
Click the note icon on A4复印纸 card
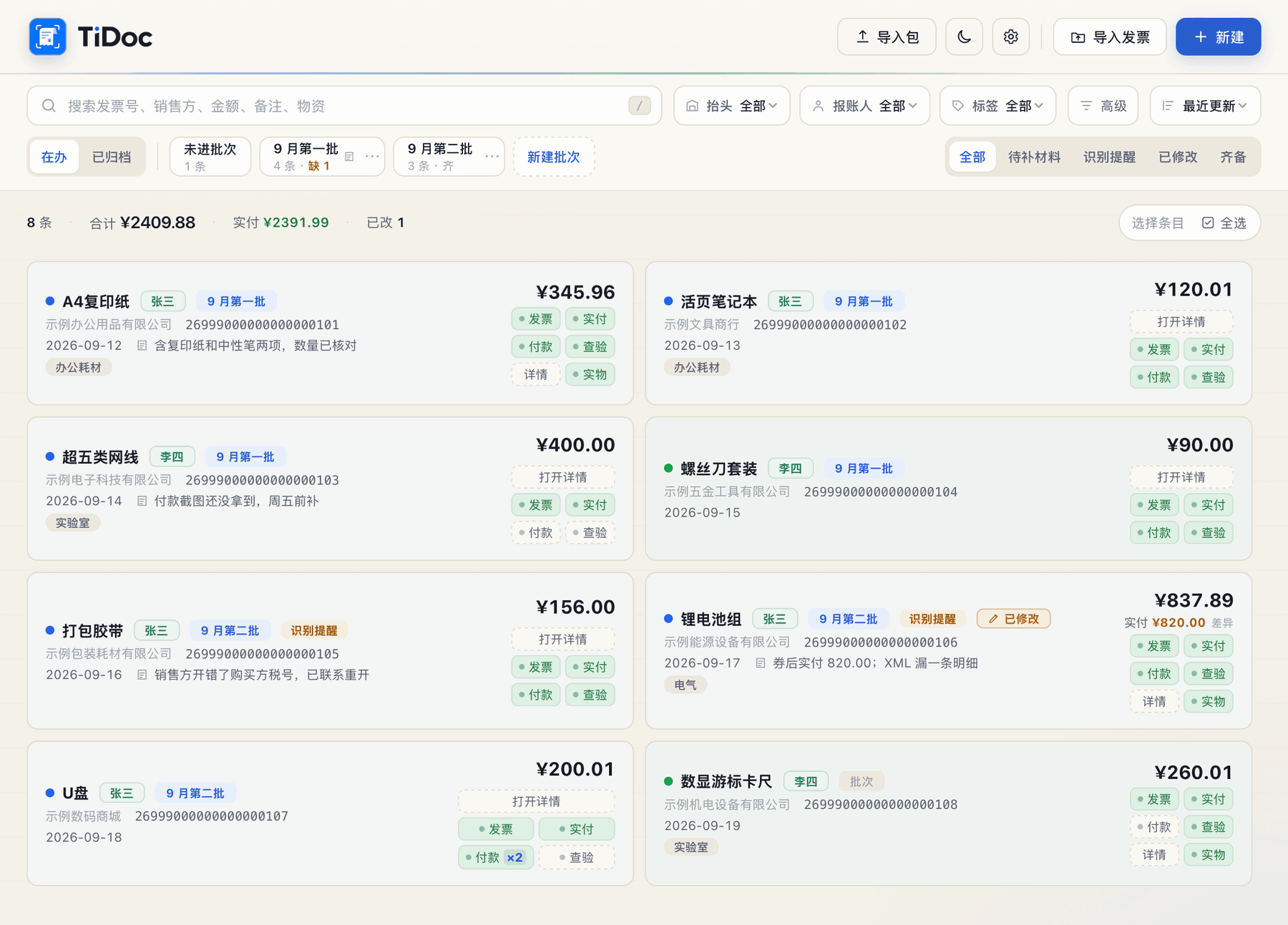142,346
